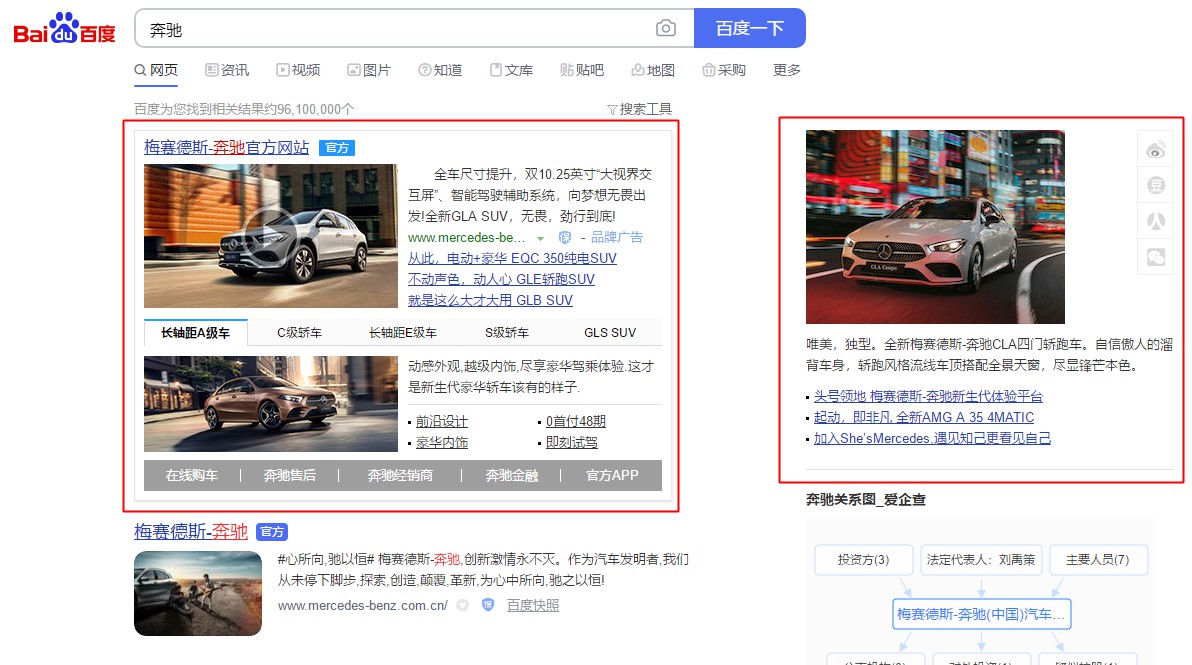Click the shield verification icon near 品牌广告
Screen dimensions: 1192x665
[x=565, y=238]
